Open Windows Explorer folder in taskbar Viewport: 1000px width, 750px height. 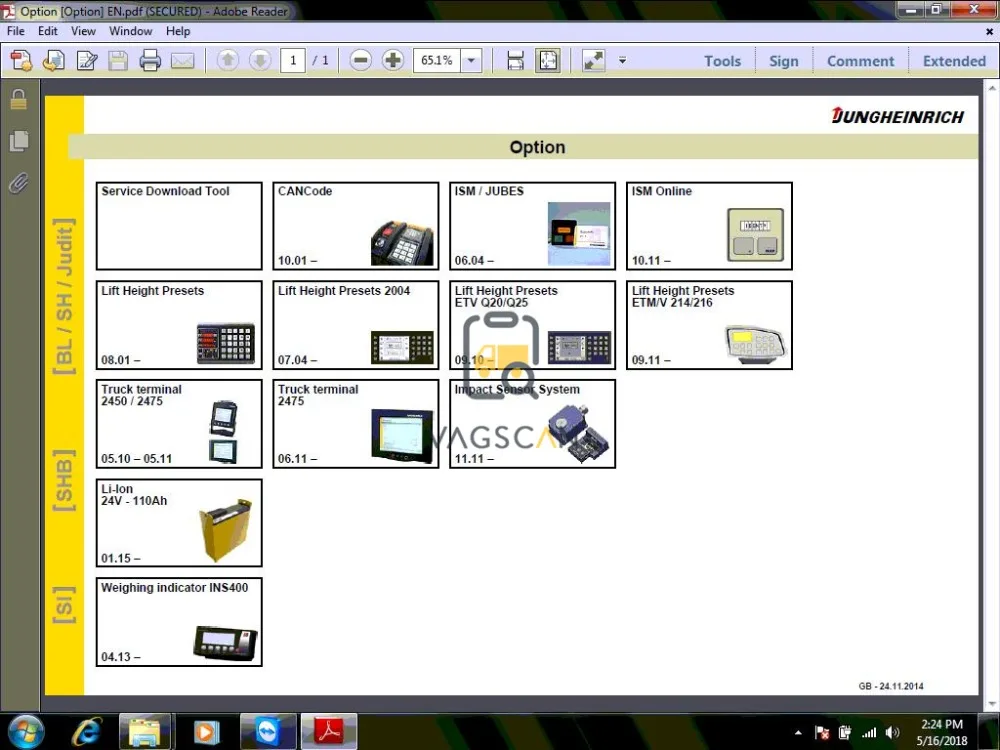(x=145, y=732)
